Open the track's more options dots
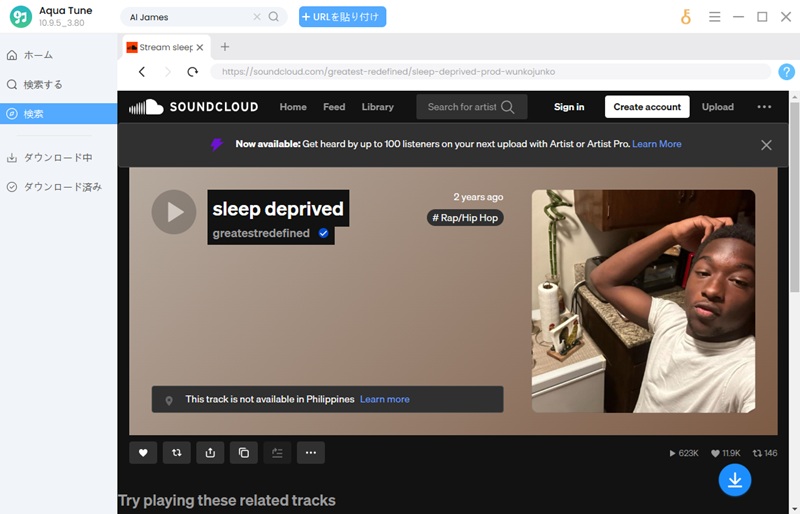The height and width of the screenshot is (514, 800). pyautogui.click(x=311, y=453)
